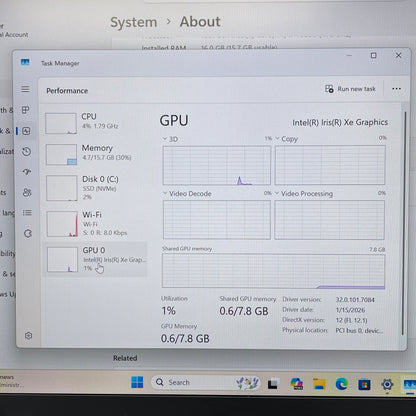This screenshot has height=416, width=416.
Task: Click the Shared GPU memory 0.6/7.8 GB value
Action: tap(244, 311)
